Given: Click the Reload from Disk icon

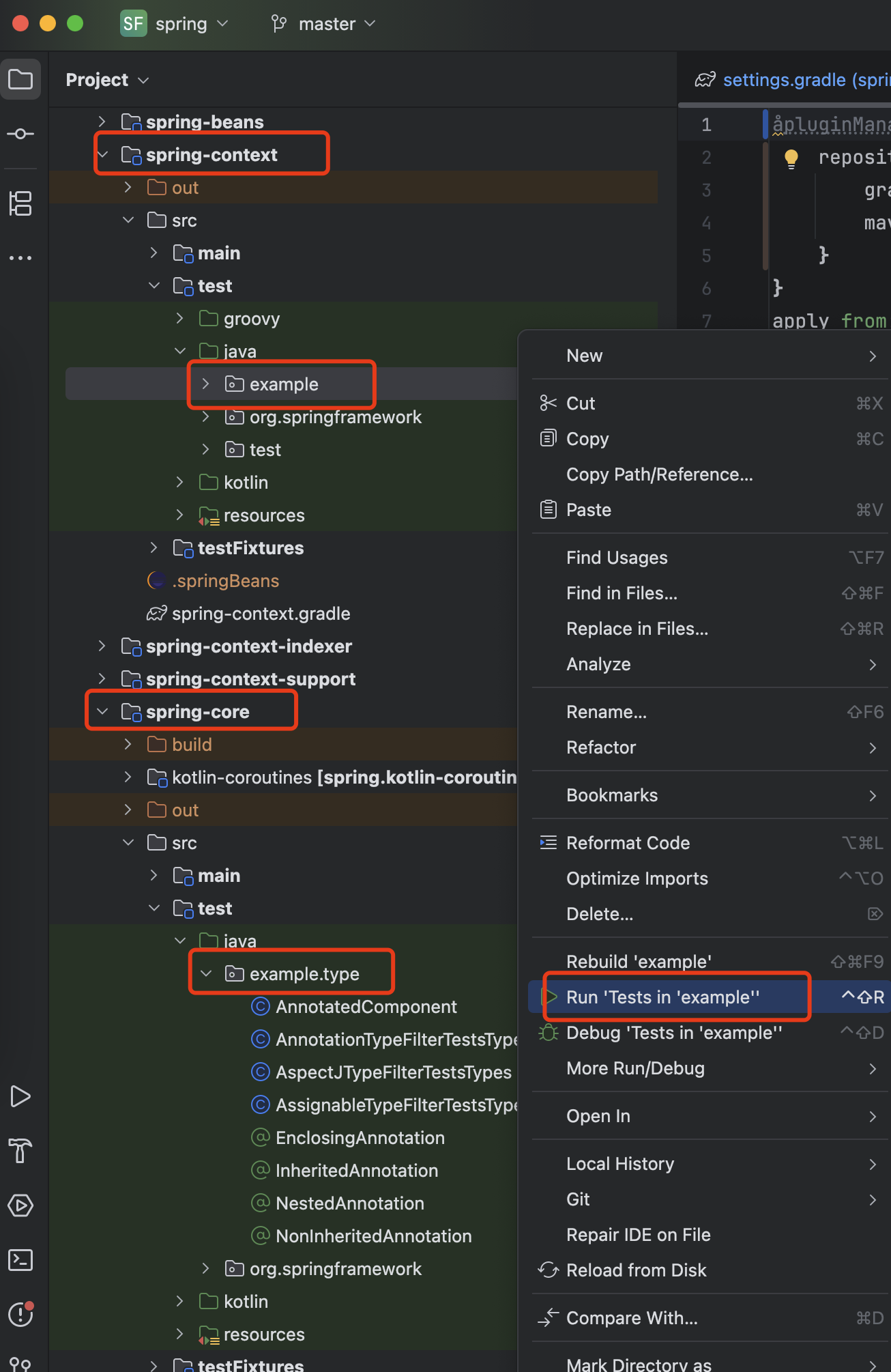Looking at the screenshot, I should tap(549, 1270).
